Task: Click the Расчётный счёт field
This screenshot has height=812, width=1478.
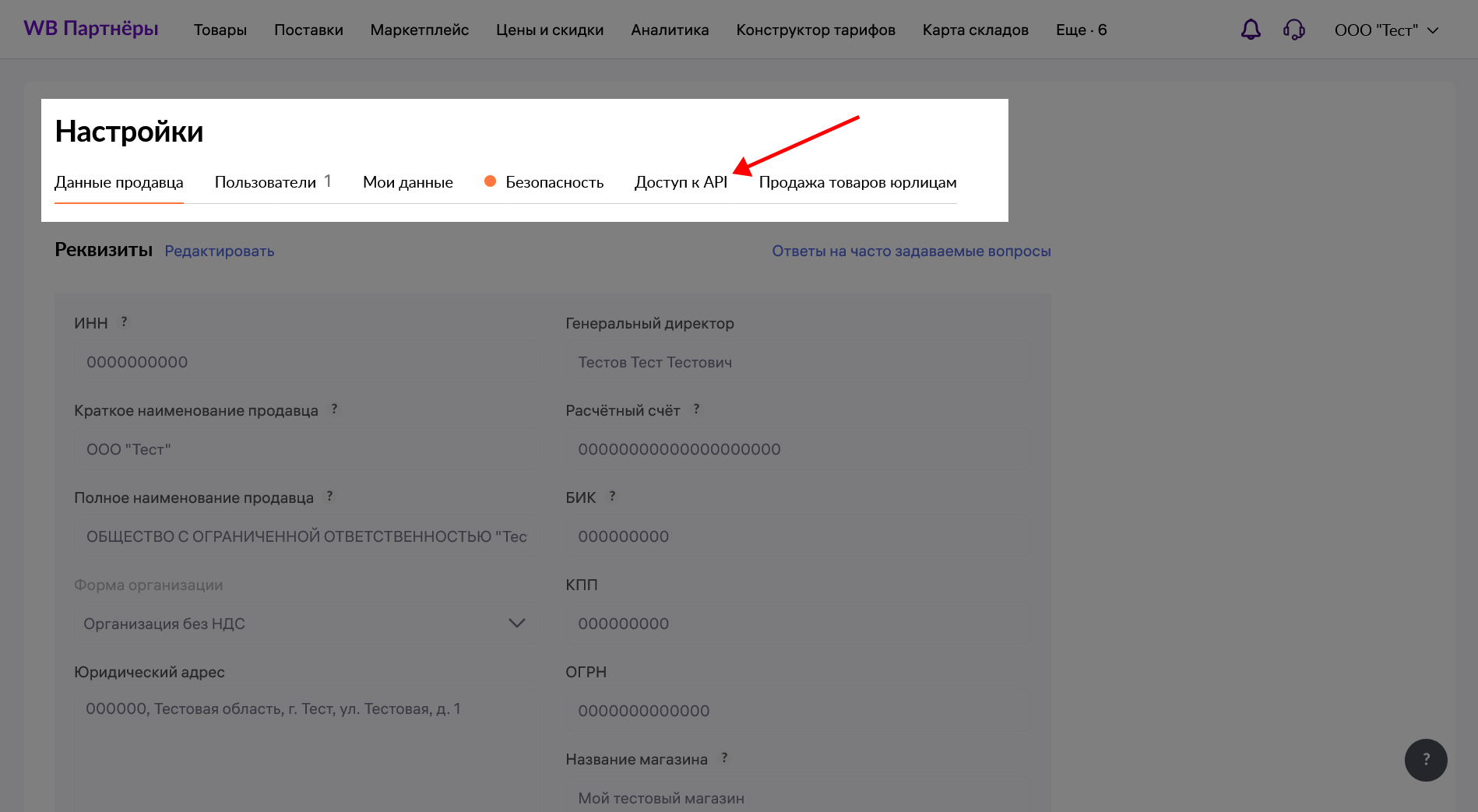Action: tap(799, 449)
